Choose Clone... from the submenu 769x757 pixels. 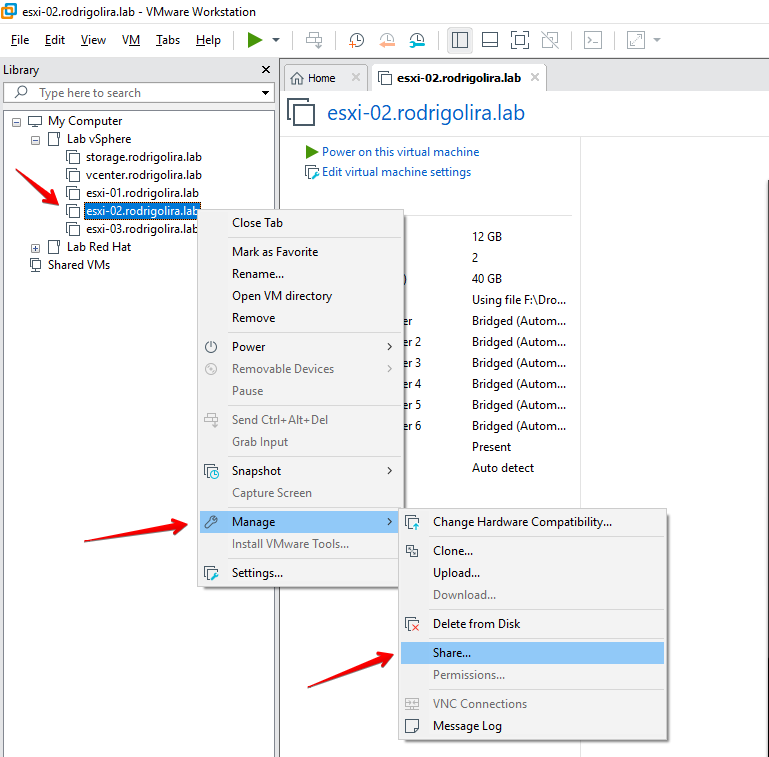pos(452,551)
